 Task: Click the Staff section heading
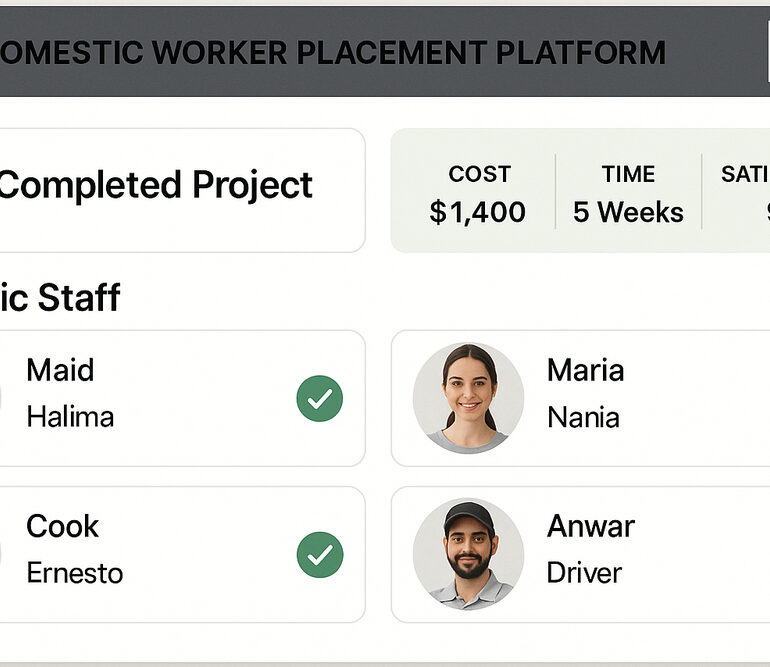[x=60, y=297]
